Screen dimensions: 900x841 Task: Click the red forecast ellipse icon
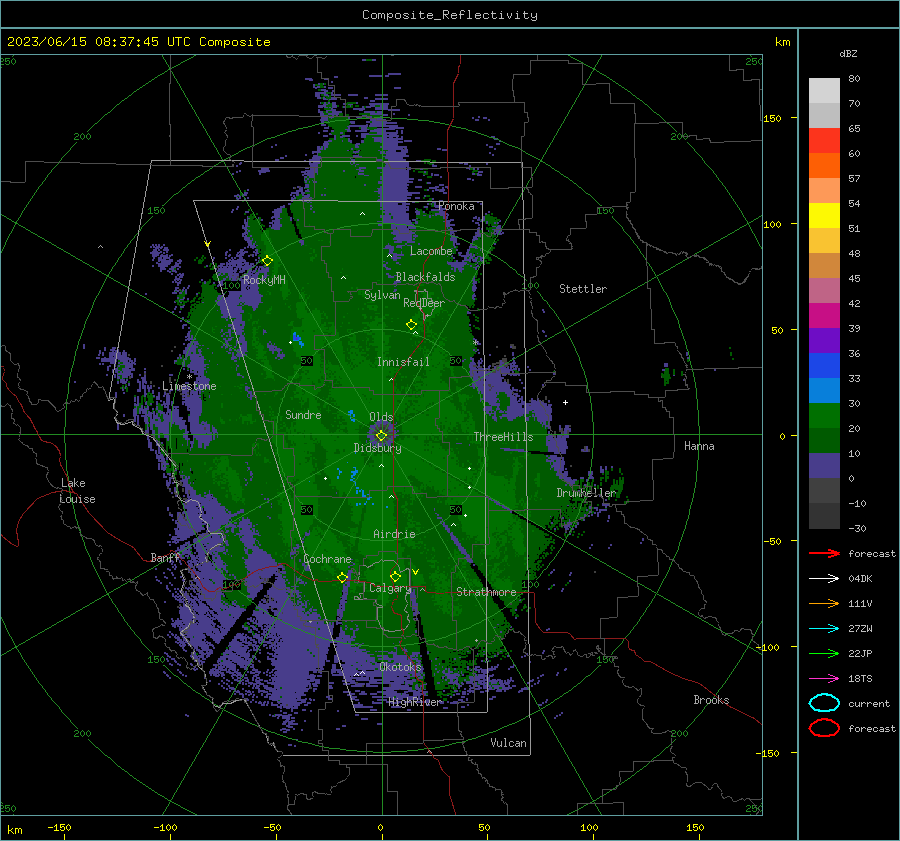coord(824,728)
